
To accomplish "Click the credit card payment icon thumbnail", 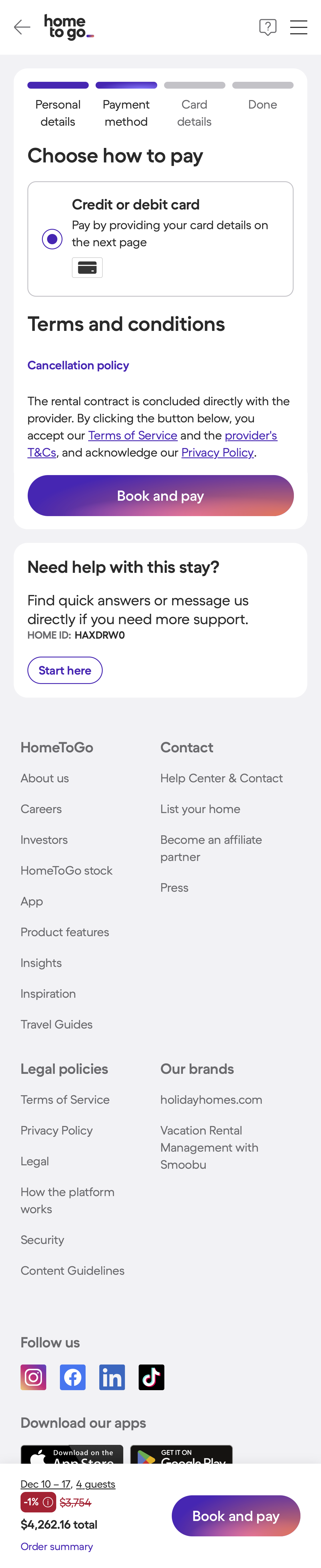I will [86, 267].
